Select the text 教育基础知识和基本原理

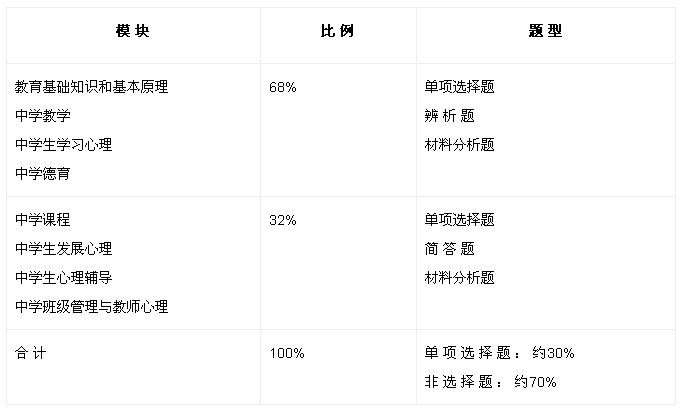92,87
